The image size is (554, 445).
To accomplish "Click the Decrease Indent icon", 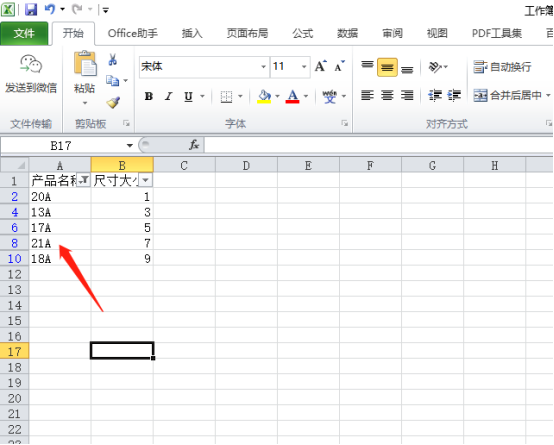I will pos(435,95).
